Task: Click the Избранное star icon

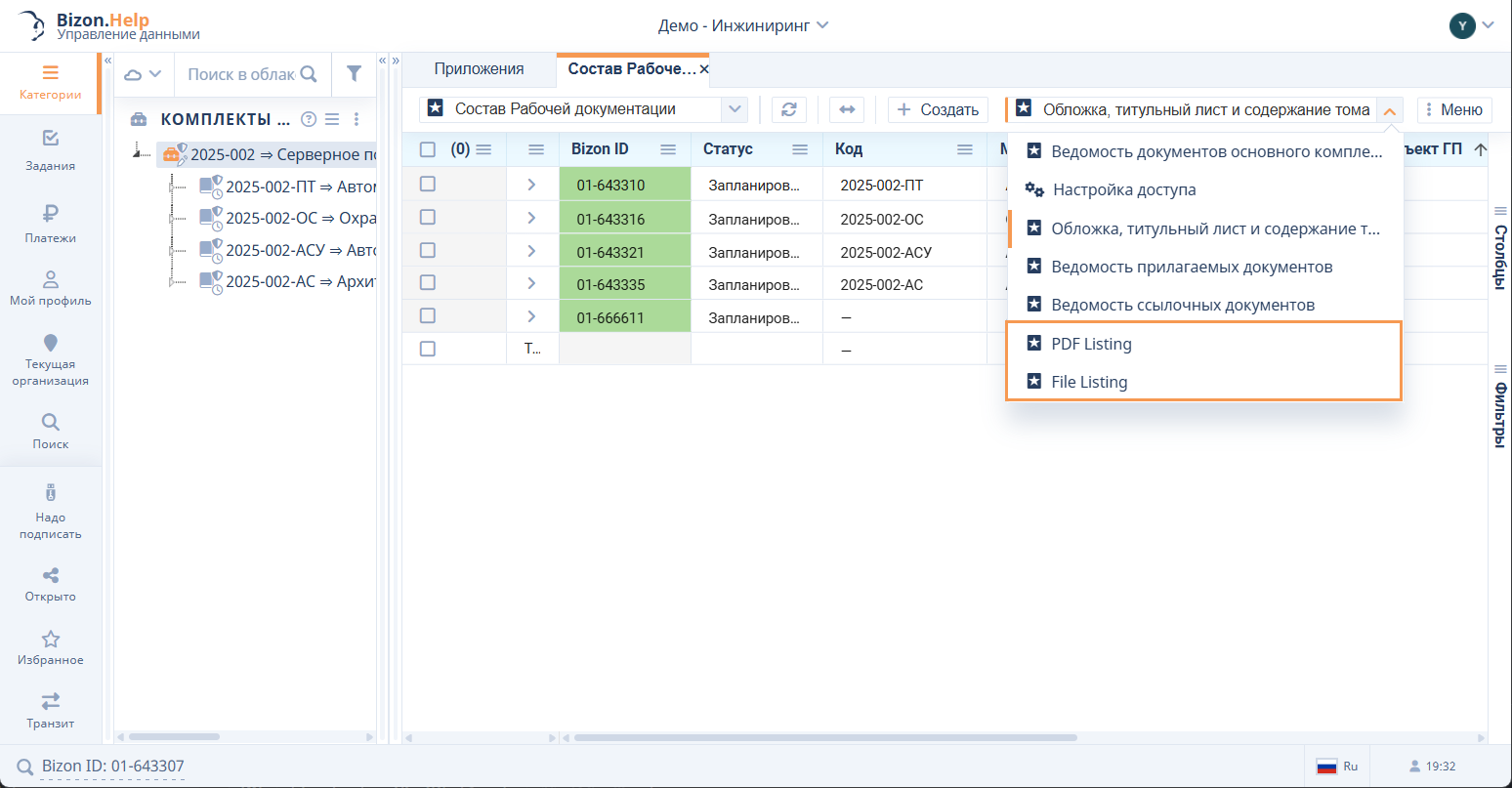Action: (x=50, y=640)
